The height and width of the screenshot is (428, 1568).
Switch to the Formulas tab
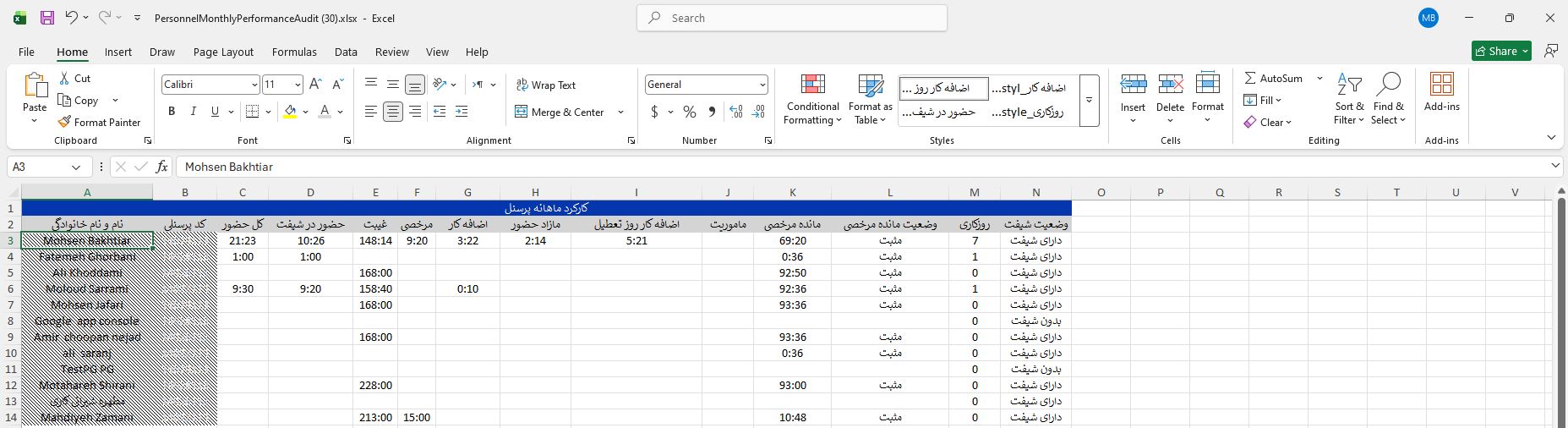294,52
